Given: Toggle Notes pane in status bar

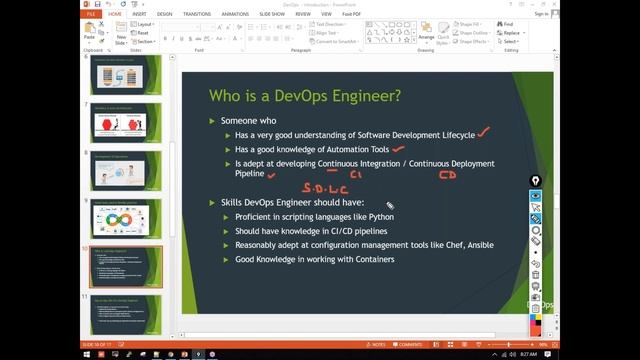Looking at the screenshot, I should (376, 344).
